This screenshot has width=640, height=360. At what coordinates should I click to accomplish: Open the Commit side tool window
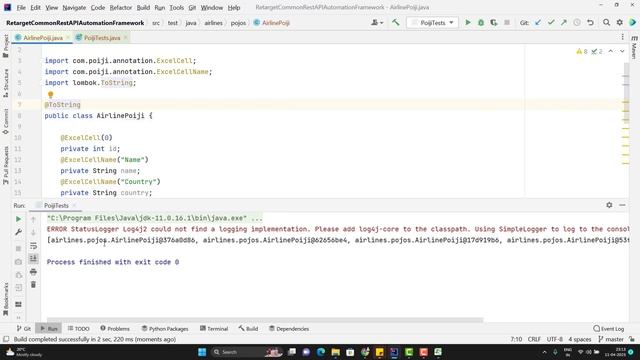coord(6,121)
